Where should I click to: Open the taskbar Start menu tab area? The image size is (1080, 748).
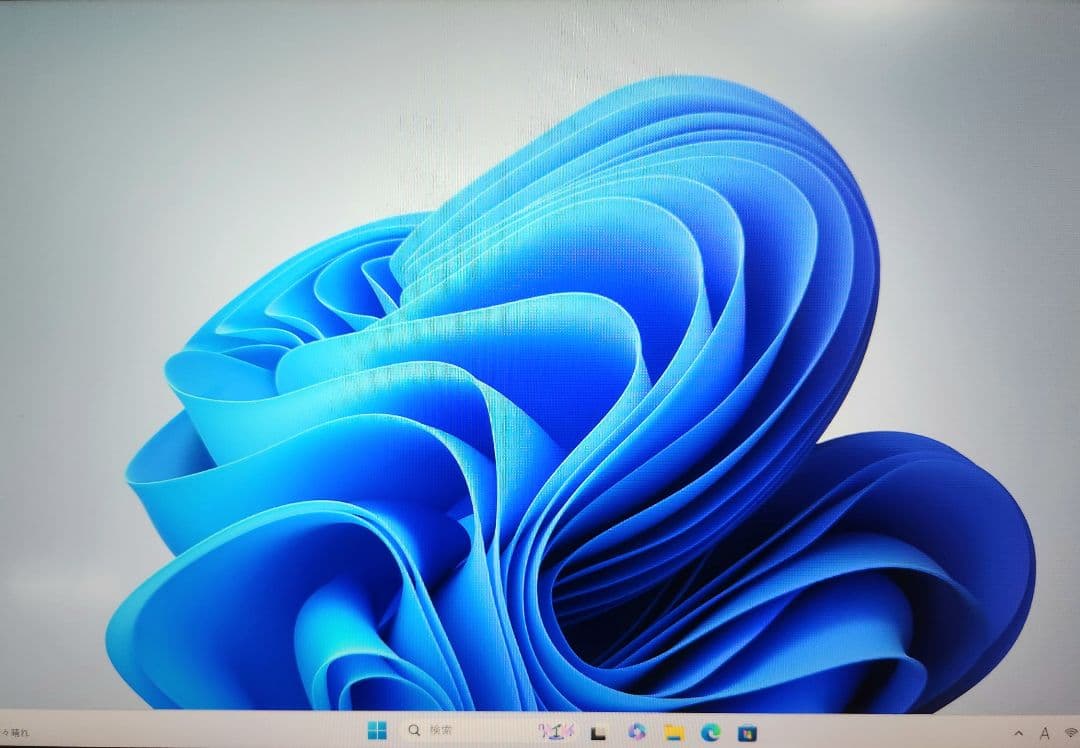coord(375,731)
